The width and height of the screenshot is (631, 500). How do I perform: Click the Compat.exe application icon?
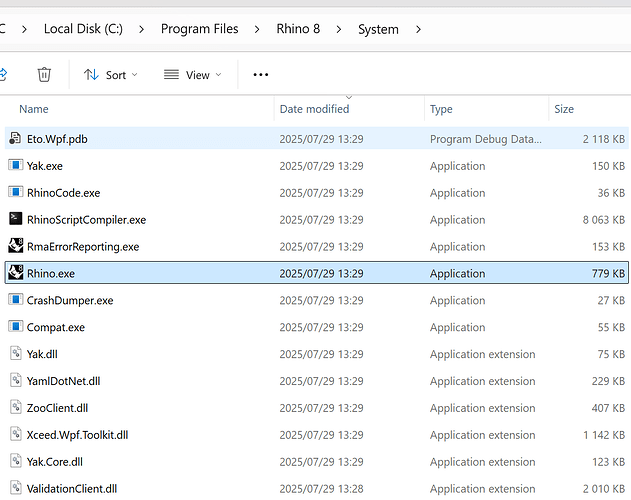[15, 327]
